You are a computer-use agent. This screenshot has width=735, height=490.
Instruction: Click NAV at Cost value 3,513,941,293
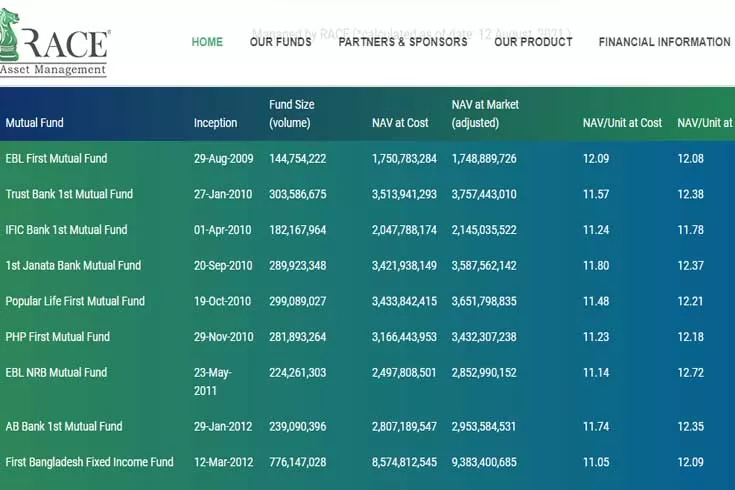[x=404, y=194]
